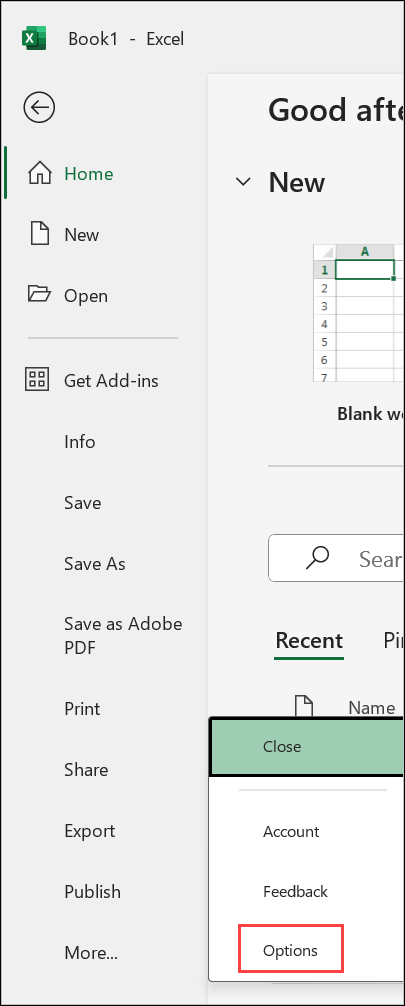Click the back arrow circle icon
Viewport: 405px width, 1006px height.
tap(39, 107)
